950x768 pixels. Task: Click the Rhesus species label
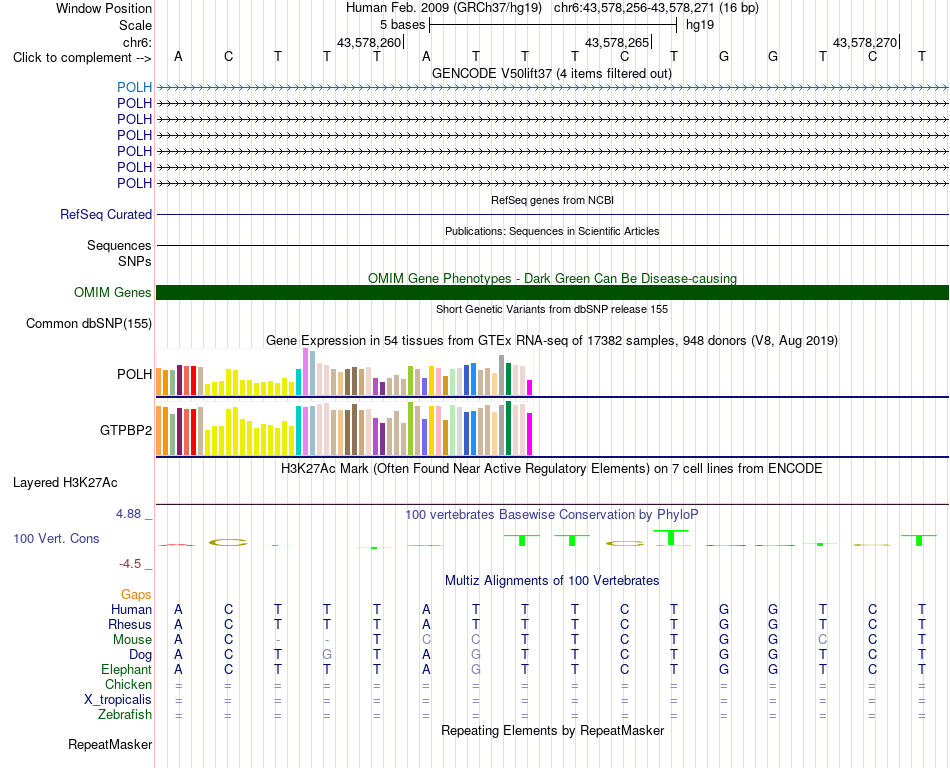(130, 624)
